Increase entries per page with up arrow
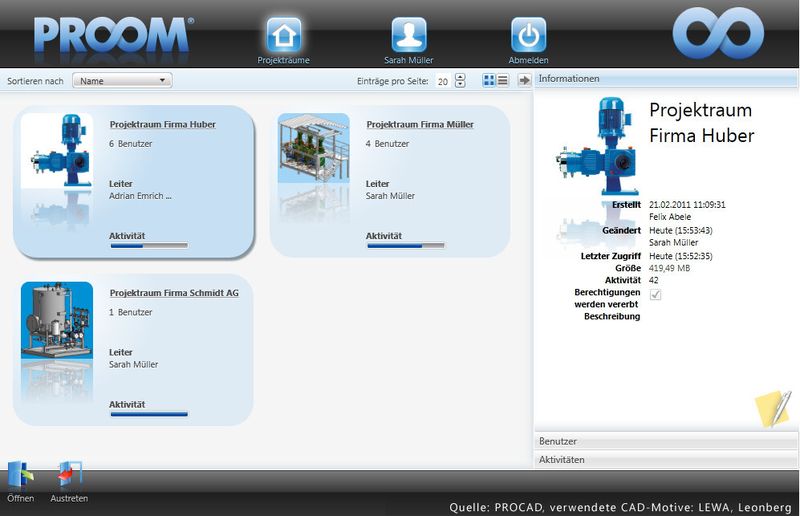Image resolution: width=800 pixels, height=516 pixels. tap(460, 77)
